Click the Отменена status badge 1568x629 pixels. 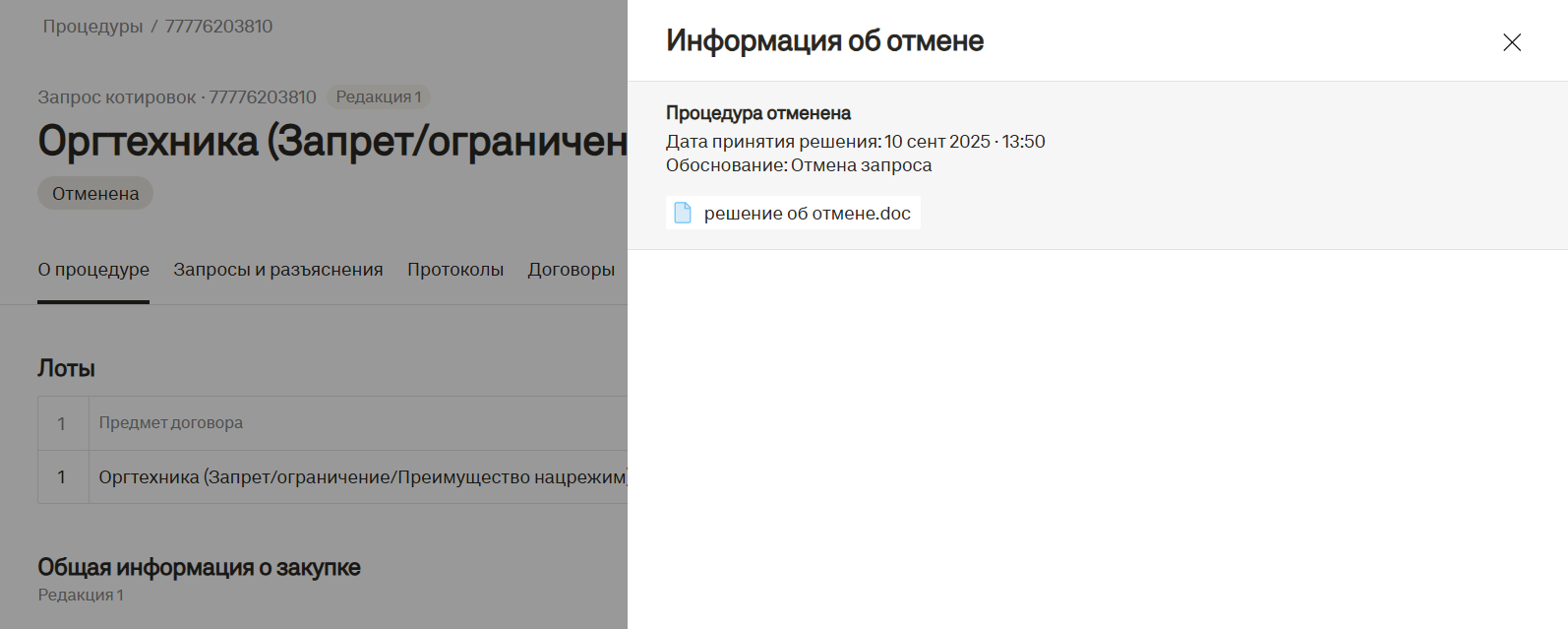pos(95,194)
